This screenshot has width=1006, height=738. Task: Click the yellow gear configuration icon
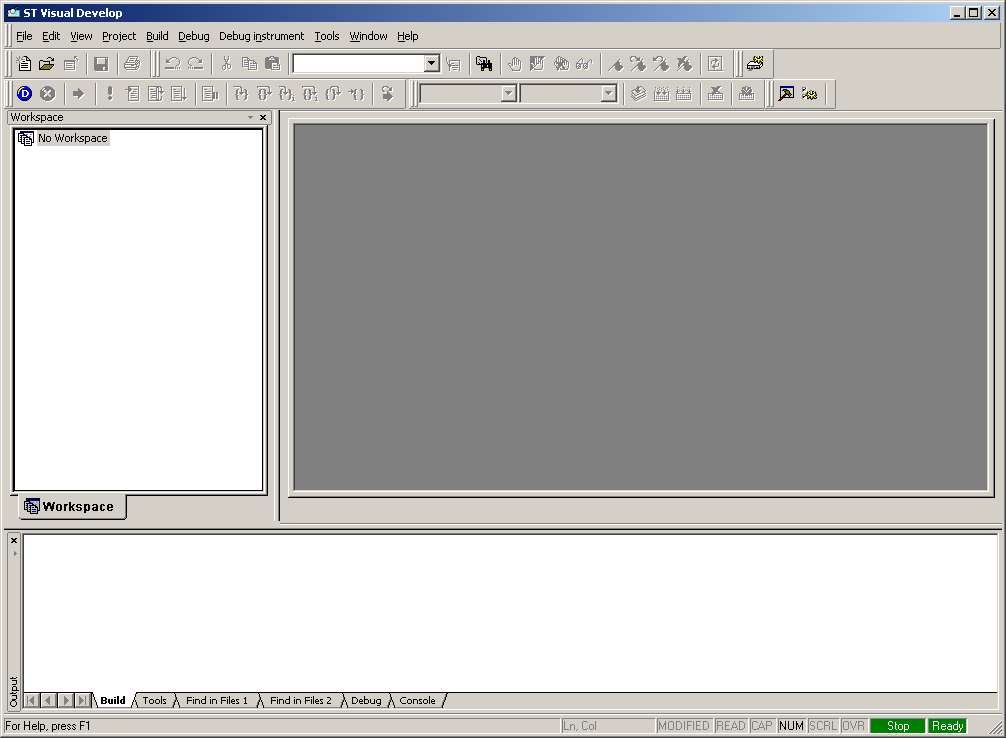(809, 94)
